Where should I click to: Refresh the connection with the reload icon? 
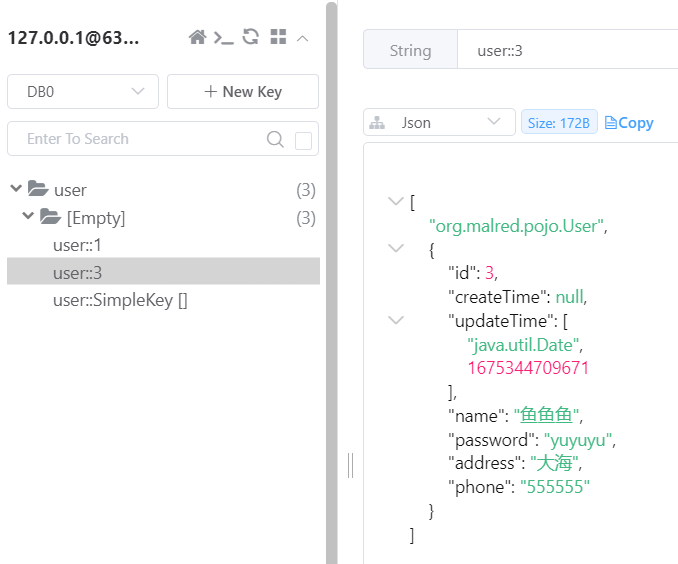251,37
